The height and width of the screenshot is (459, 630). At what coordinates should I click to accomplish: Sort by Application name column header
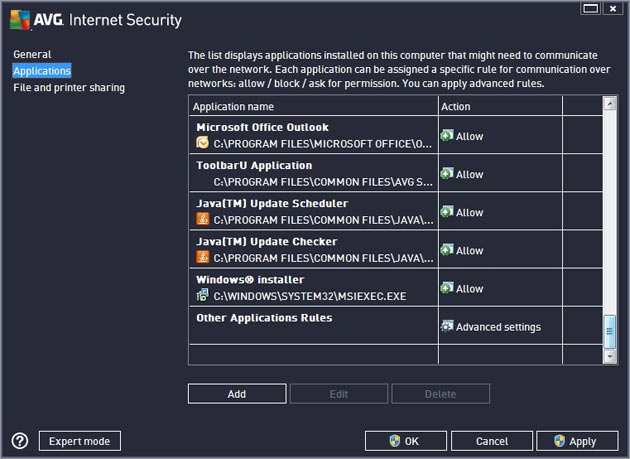pos(313,107)
